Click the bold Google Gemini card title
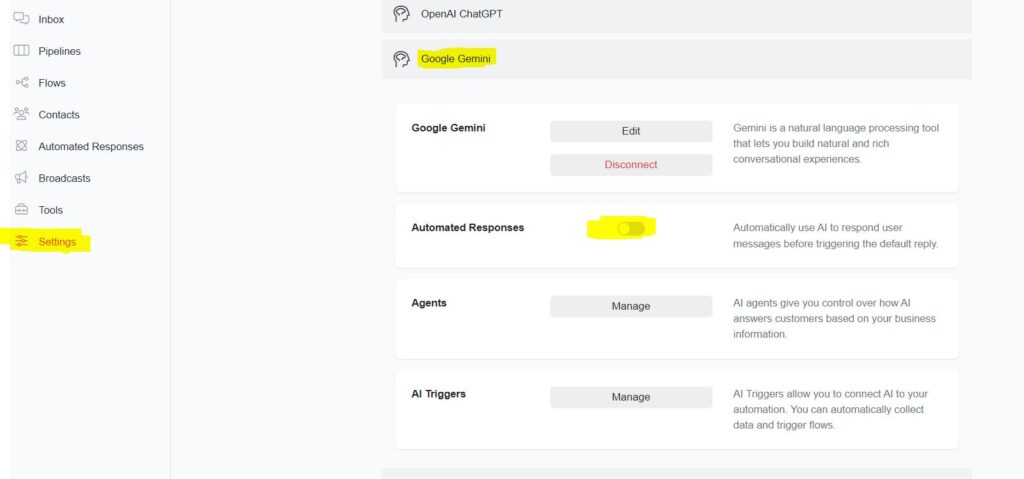 [x=448, y=127]
